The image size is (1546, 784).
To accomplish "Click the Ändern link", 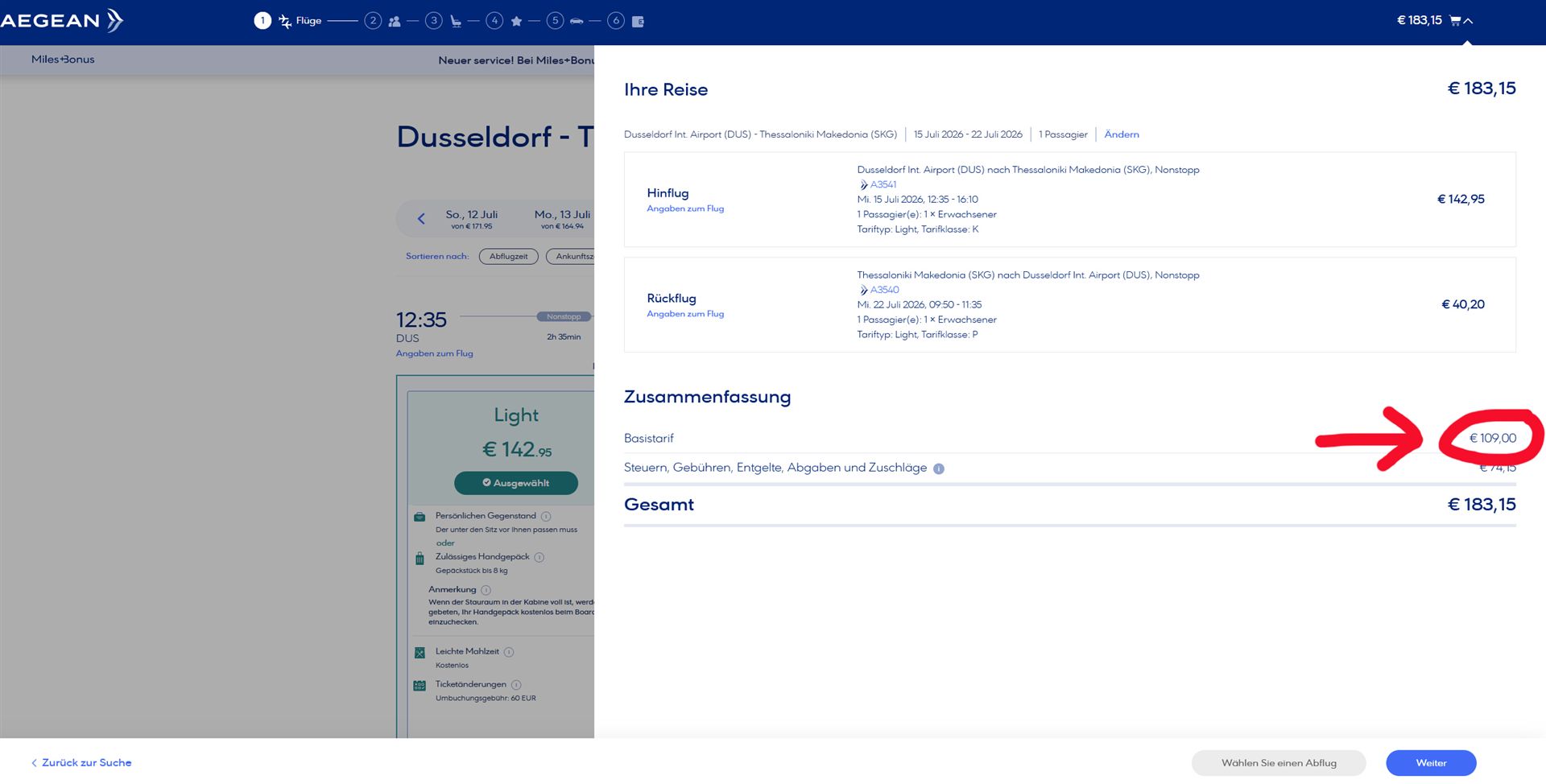I will [x=1121, y=134].
